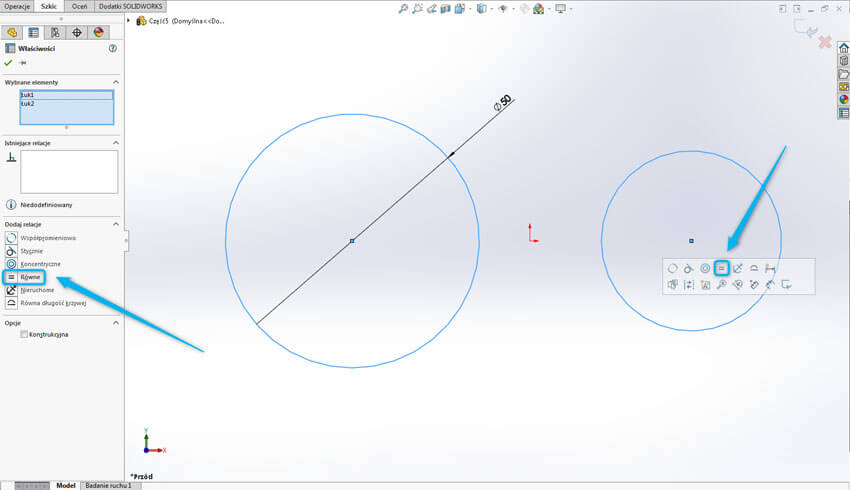
Task: Expand the Część5 tree node arrow
Action: 129,21
